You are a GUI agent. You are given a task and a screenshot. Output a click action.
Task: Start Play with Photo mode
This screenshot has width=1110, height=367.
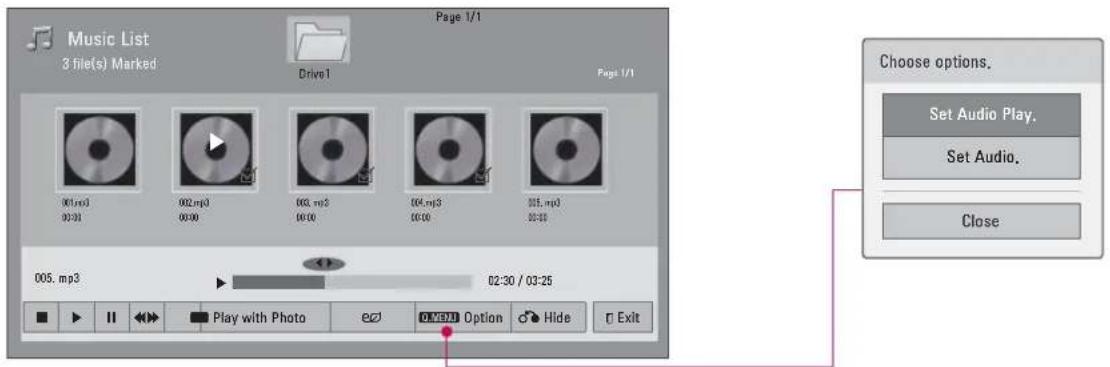(248, 318)
